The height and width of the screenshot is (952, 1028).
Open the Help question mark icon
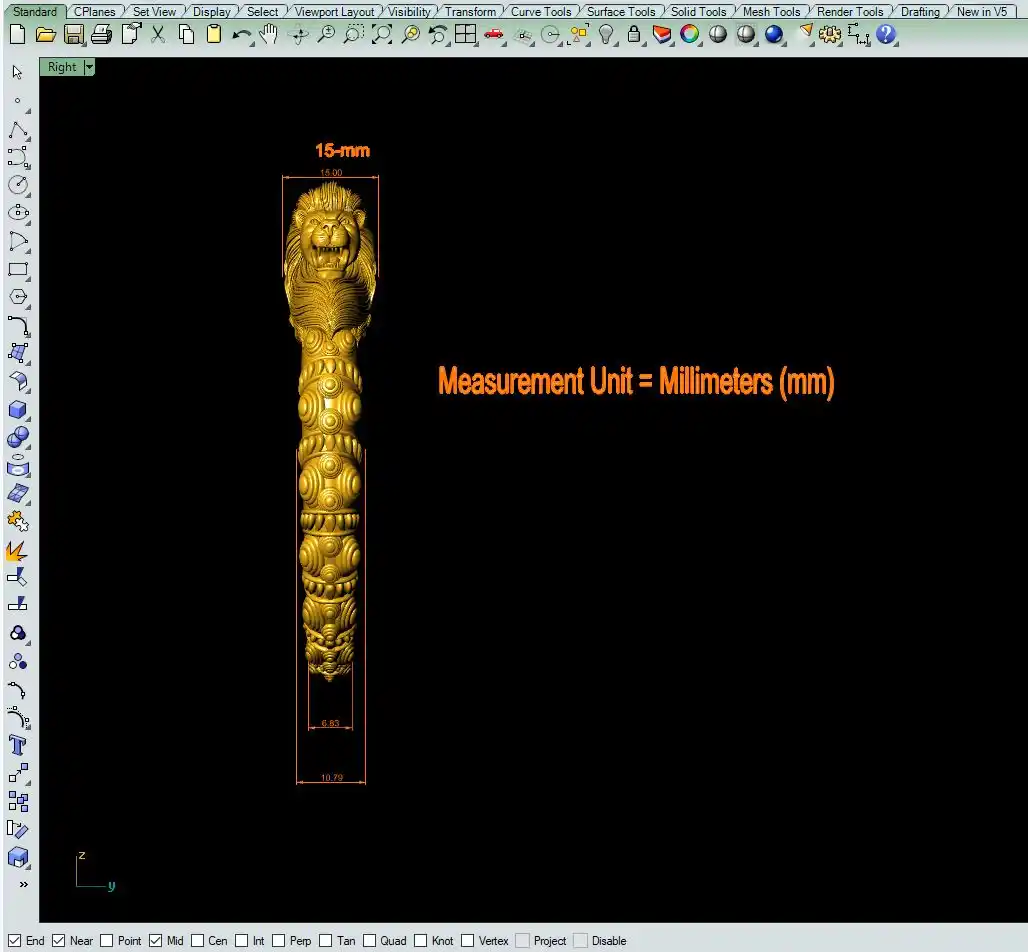(886, 34)
